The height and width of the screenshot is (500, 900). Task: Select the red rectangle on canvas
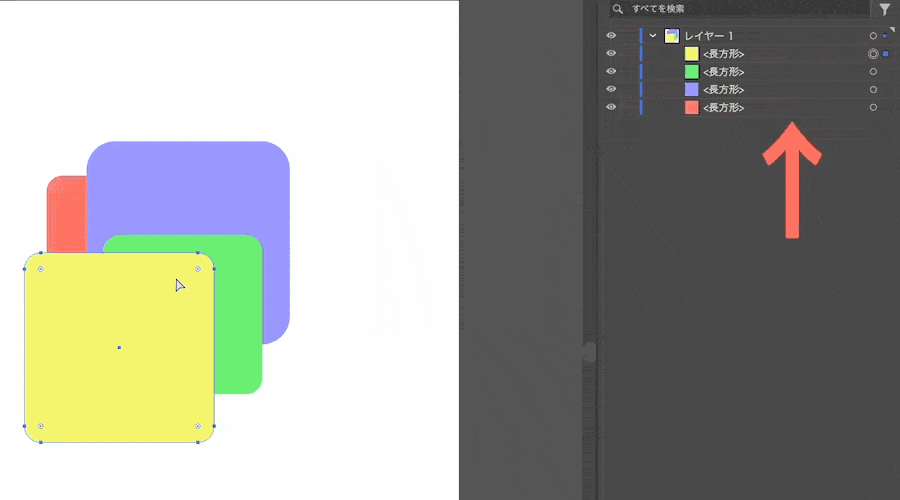coord(66,215)
